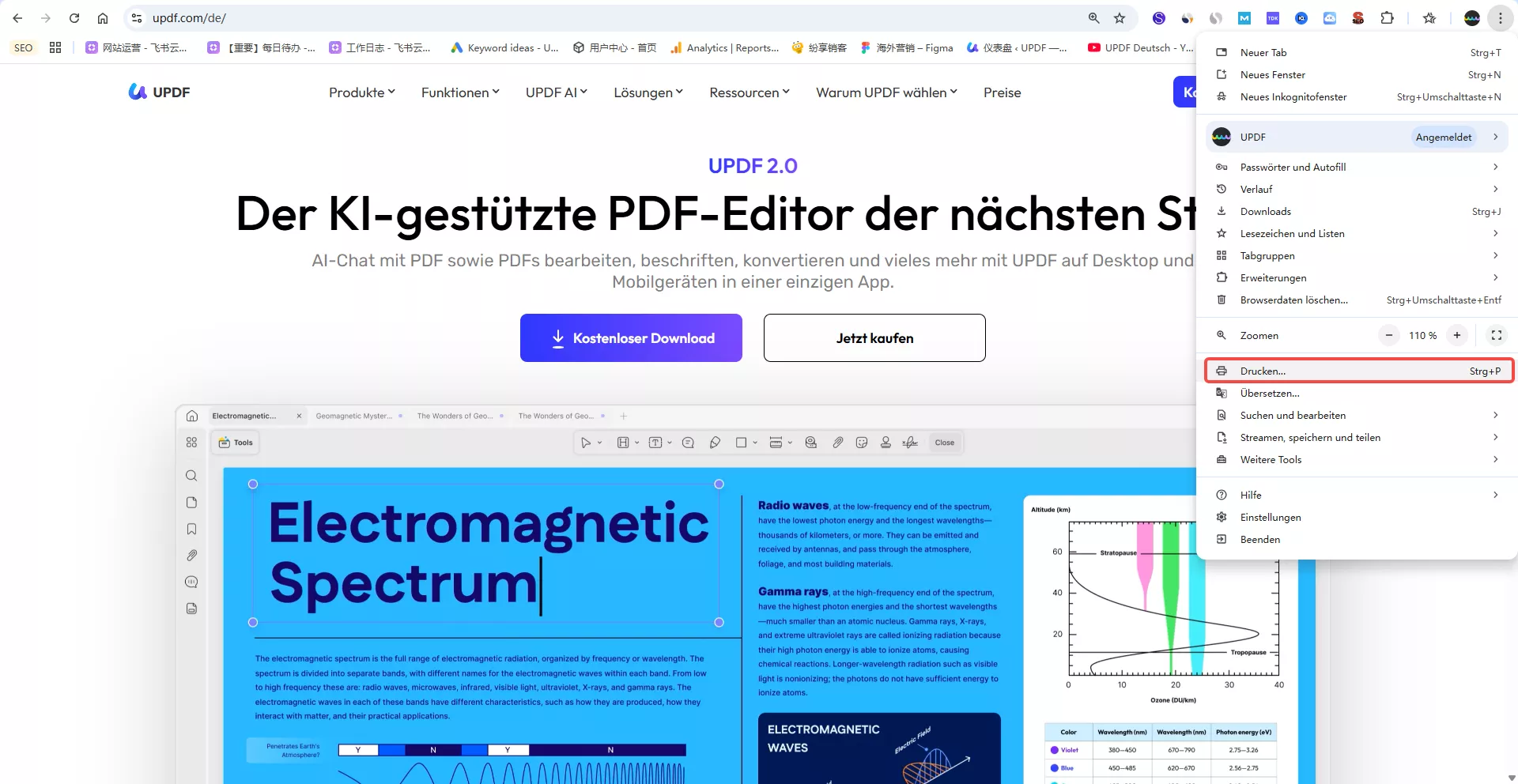Pick the highlighter annotation tool
The height and width of the screenshot is (784, 1518).
click(x=715, y=443)
